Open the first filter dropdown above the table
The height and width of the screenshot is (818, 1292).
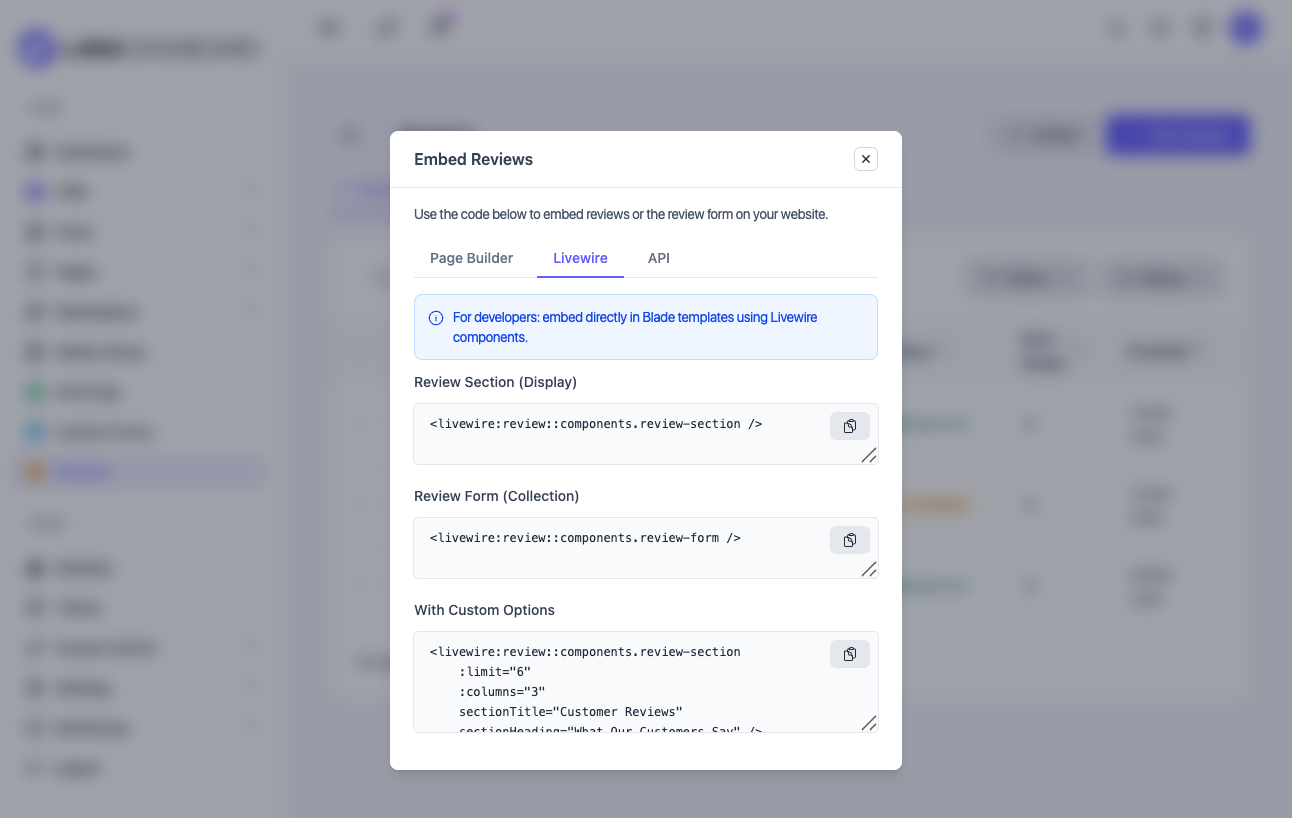[1025, 278]
